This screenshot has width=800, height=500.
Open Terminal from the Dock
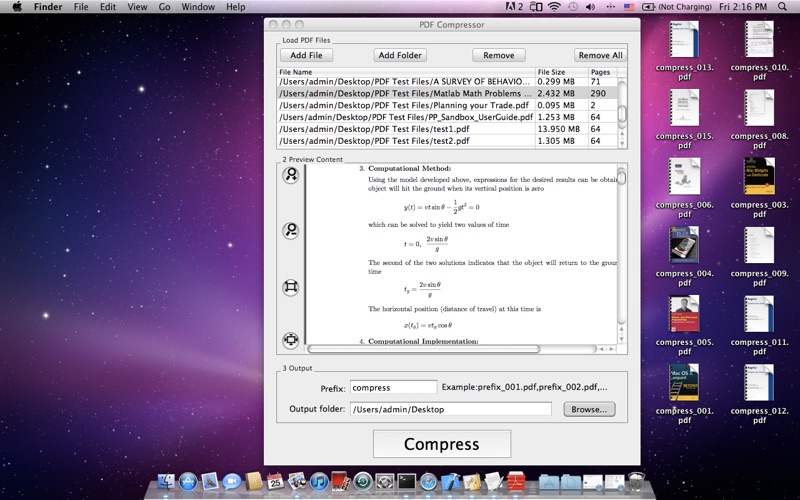[407, 481]
